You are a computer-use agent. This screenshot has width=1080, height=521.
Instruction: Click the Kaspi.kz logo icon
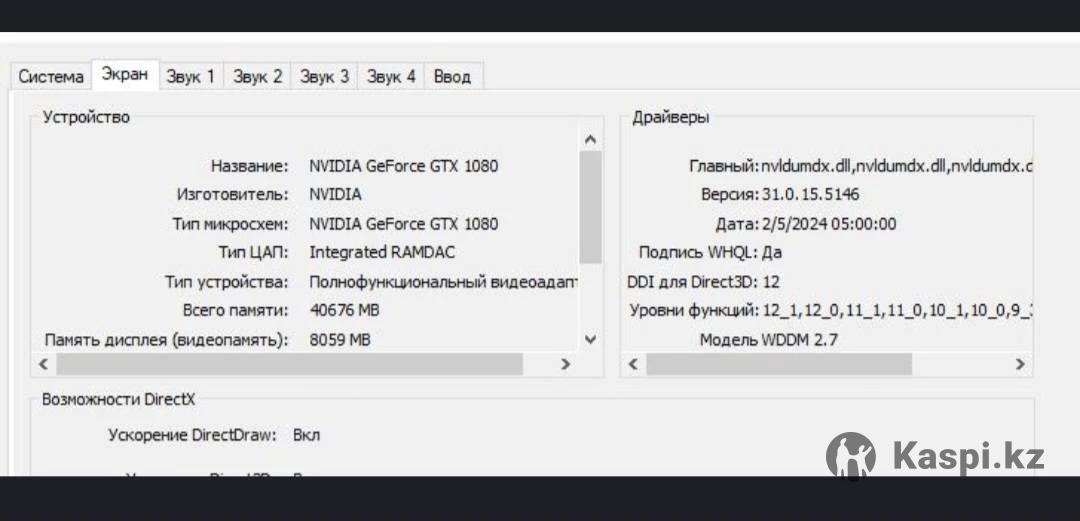850,457
